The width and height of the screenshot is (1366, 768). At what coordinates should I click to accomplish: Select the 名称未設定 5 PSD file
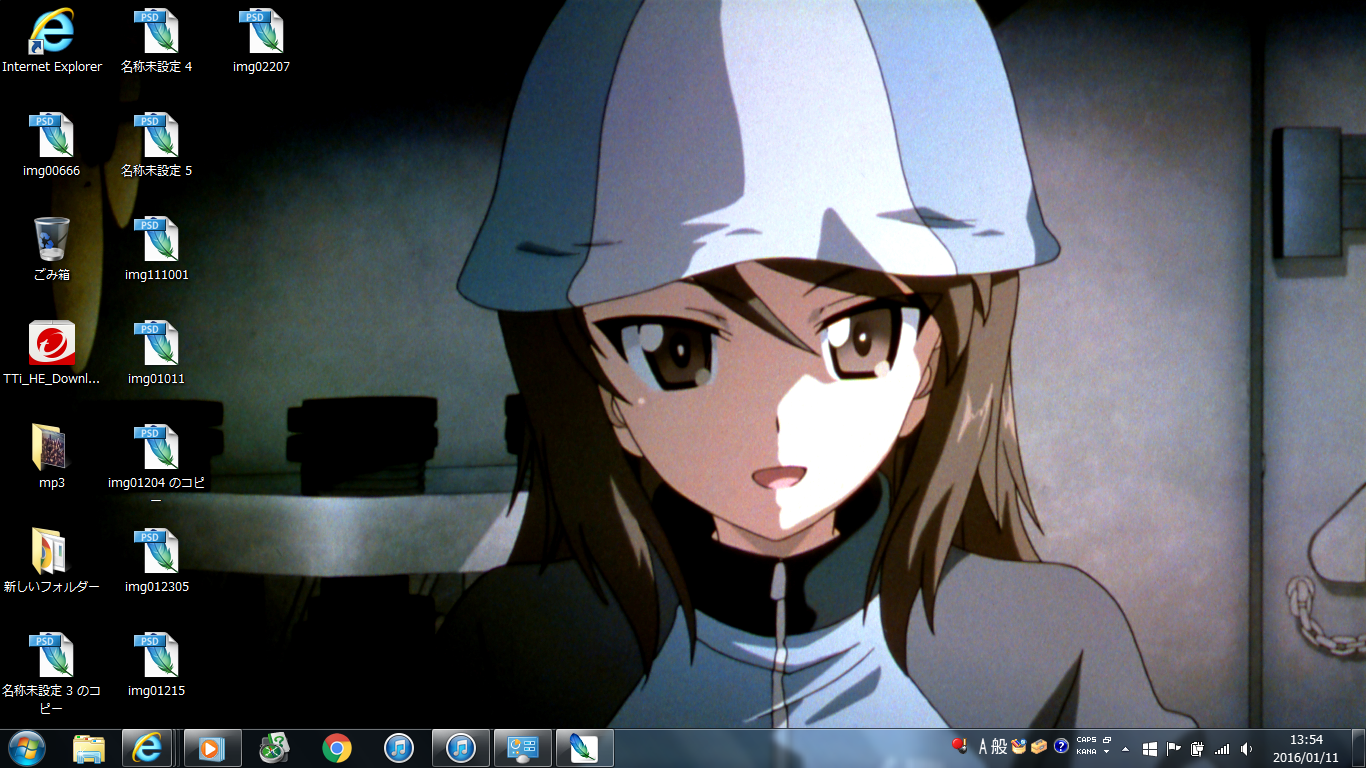[156, 145]
